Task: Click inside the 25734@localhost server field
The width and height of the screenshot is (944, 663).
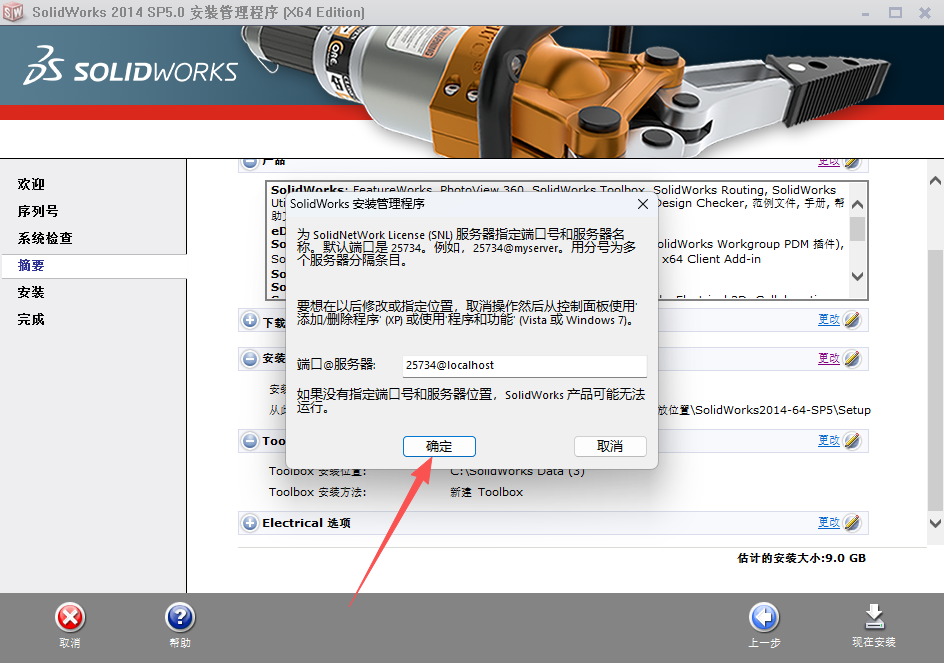Action: [x=524, y=366]
